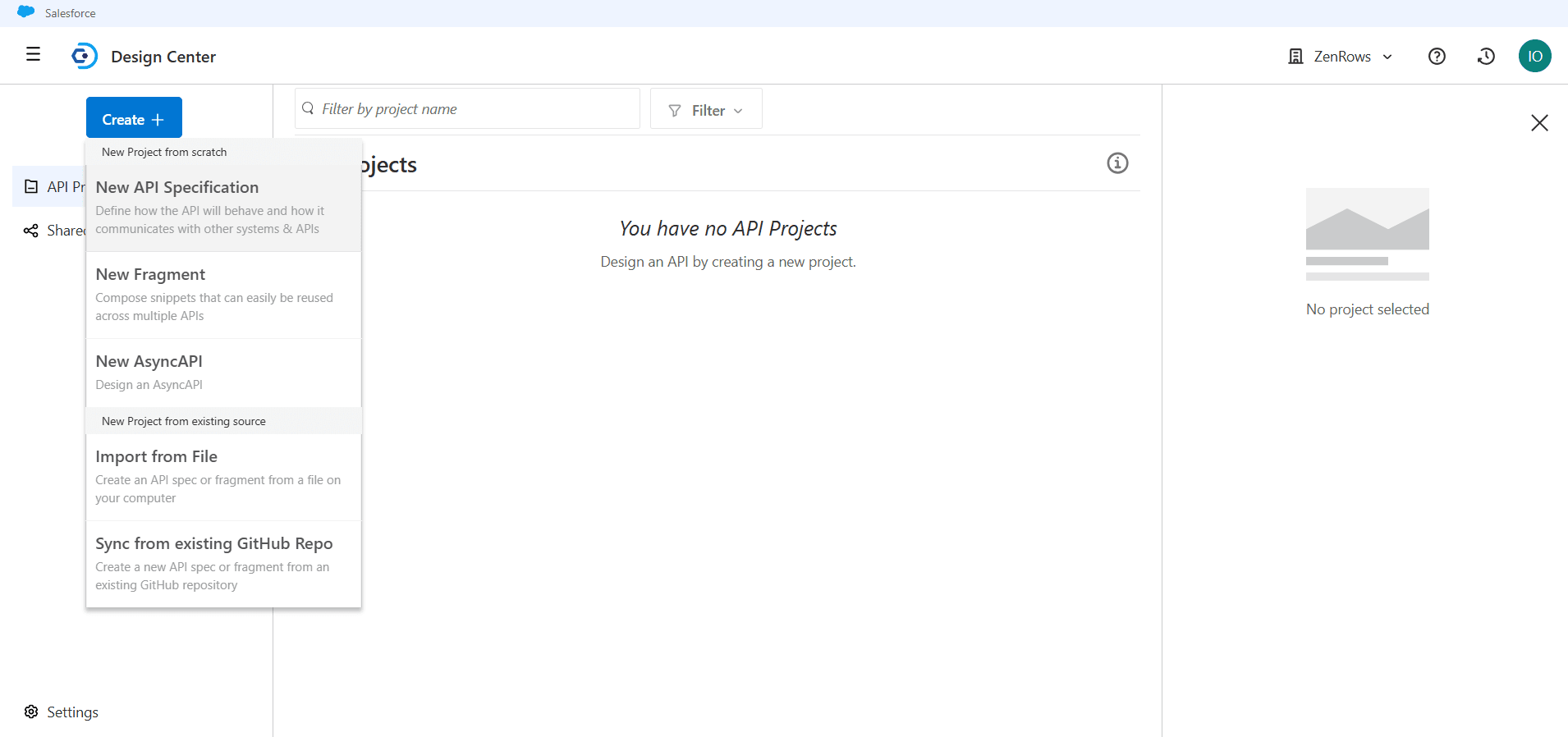
Task: Choose Import from File option
Action: point(223,477)
